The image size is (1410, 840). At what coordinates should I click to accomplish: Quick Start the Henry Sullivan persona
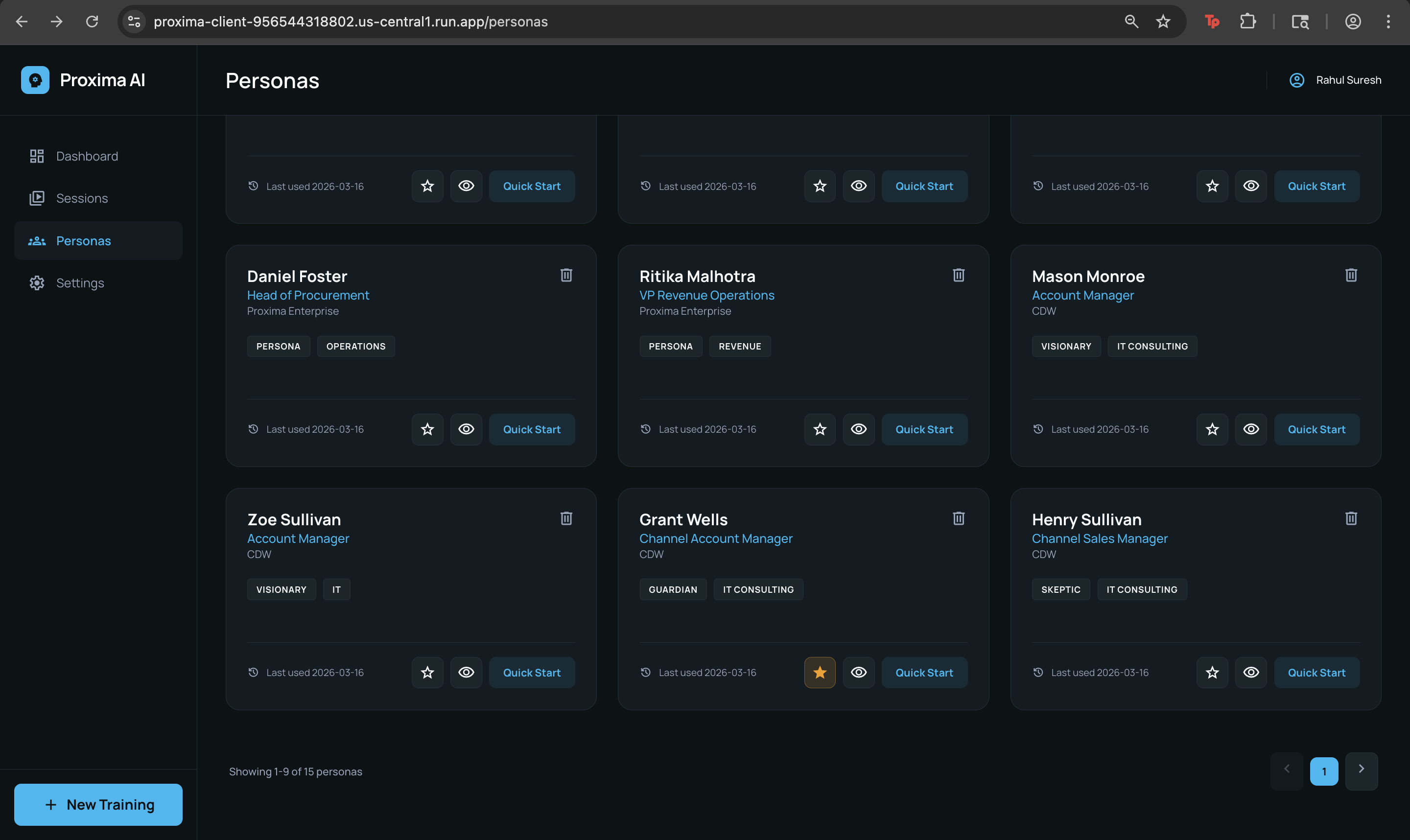[x=1316, y=673]
